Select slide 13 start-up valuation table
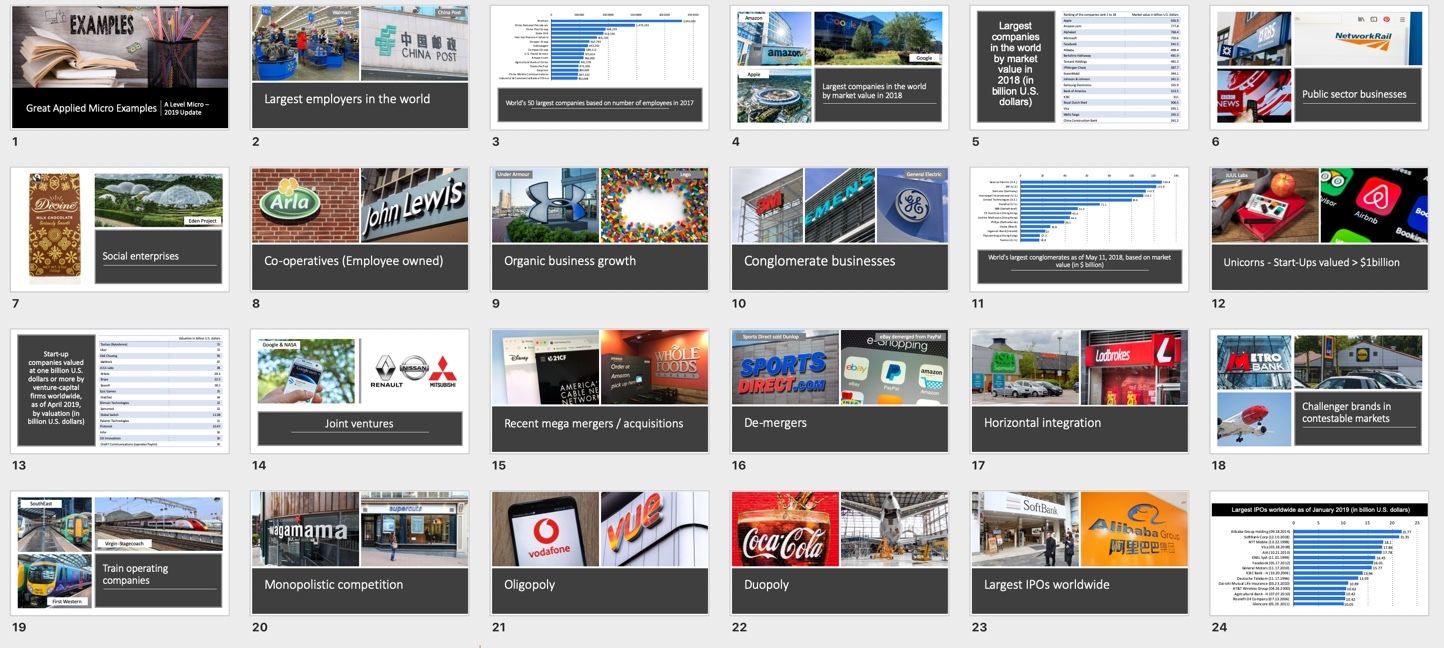 click(120, 391)
